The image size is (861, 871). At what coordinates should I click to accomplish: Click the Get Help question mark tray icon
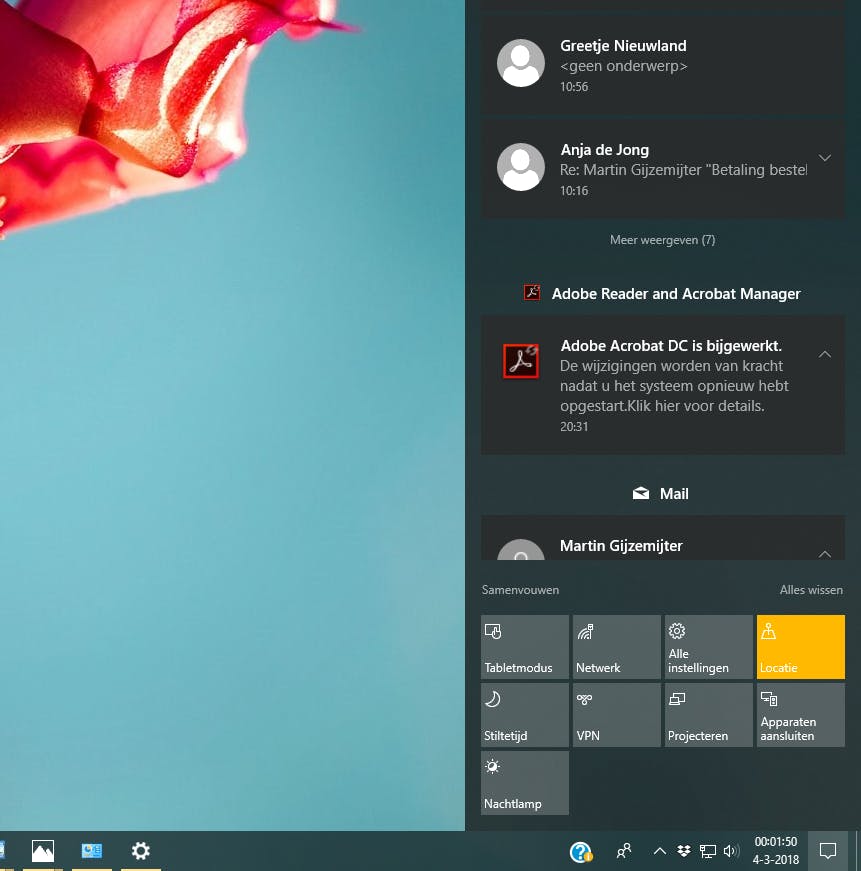coord(581,851)
